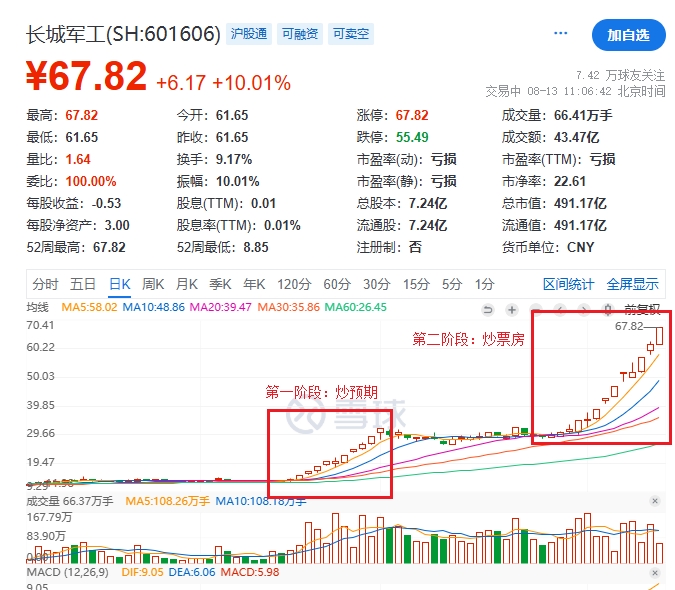This screenshot has height=590, width=675.
Task: Click the 7.42 万球友关注 follower count
Action: 620,75
